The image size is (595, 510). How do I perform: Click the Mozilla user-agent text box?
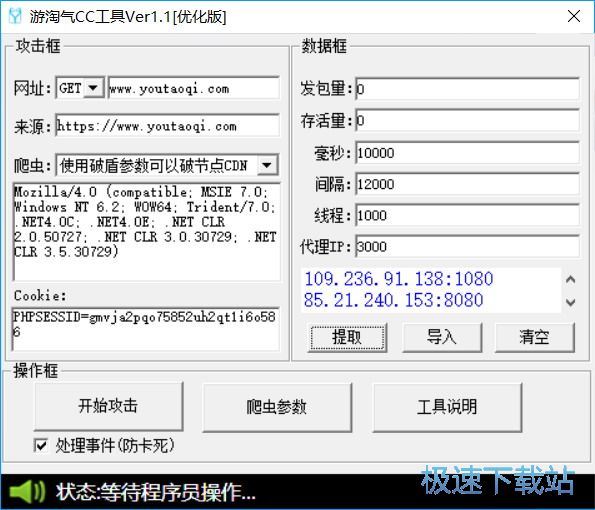[x=146, y=232]
